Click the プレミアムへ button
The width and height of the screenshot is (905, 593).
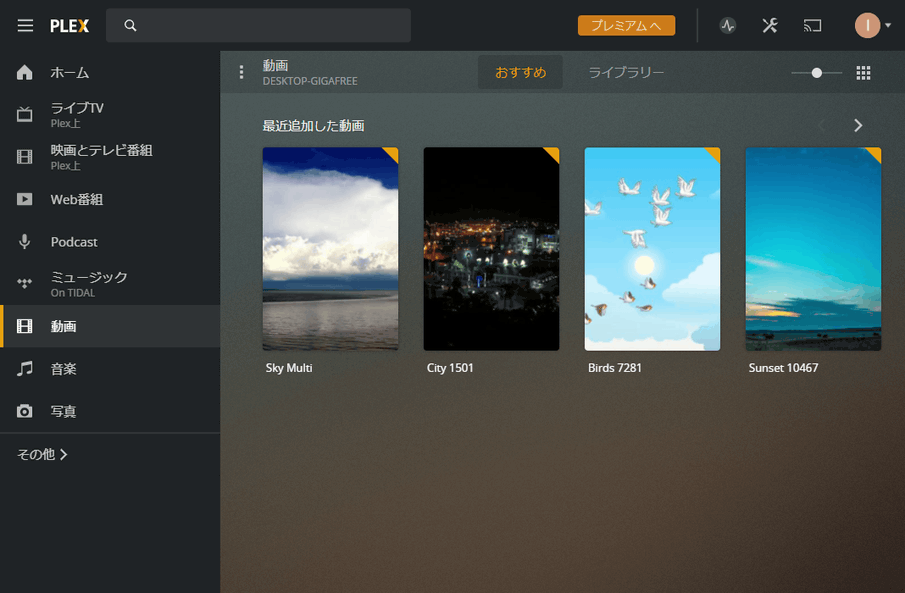coord(626,25)
